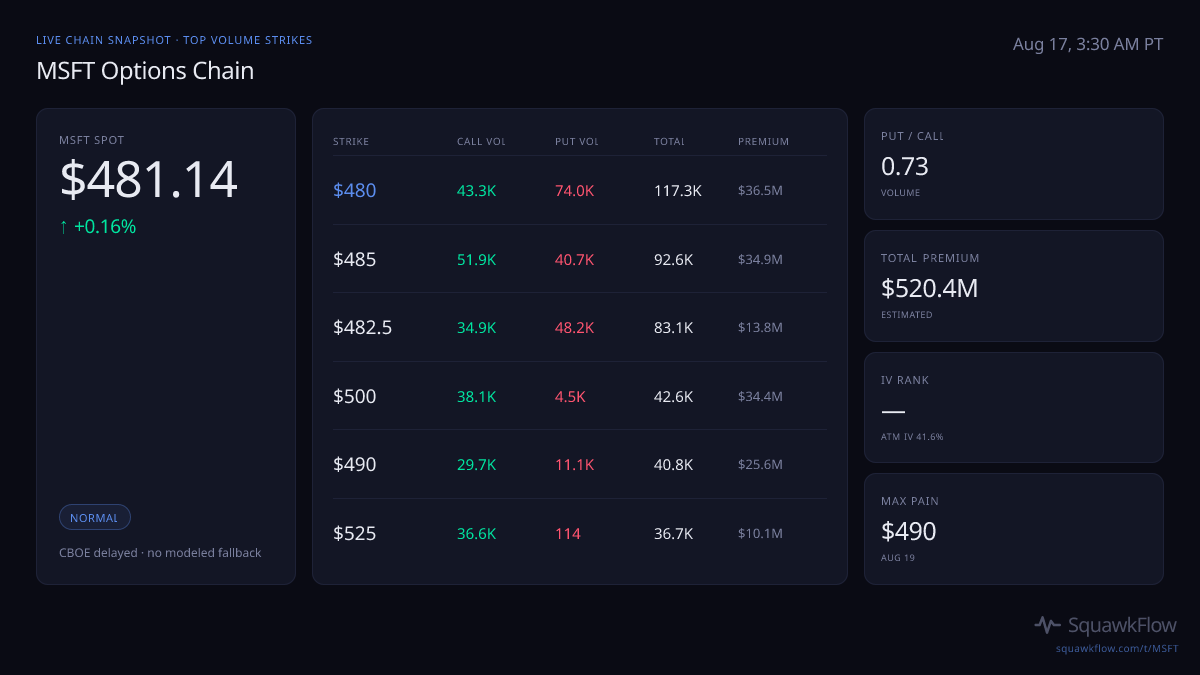Select the NORMAL status badge
Image resolution: width=1200 pixels, height=675 pixels.
pos(95,517)
